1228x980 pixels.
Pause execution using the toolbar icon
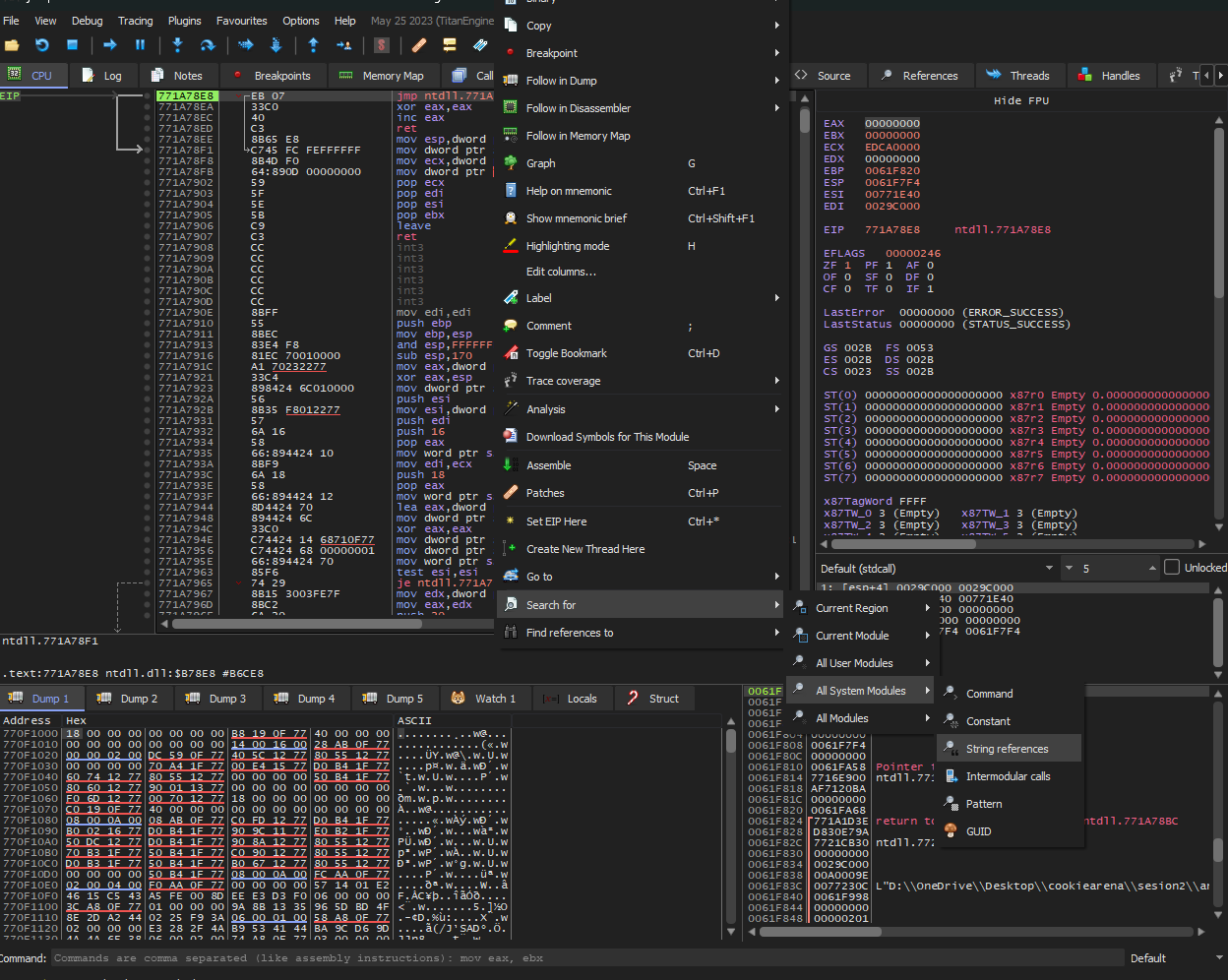pos(140,45)
